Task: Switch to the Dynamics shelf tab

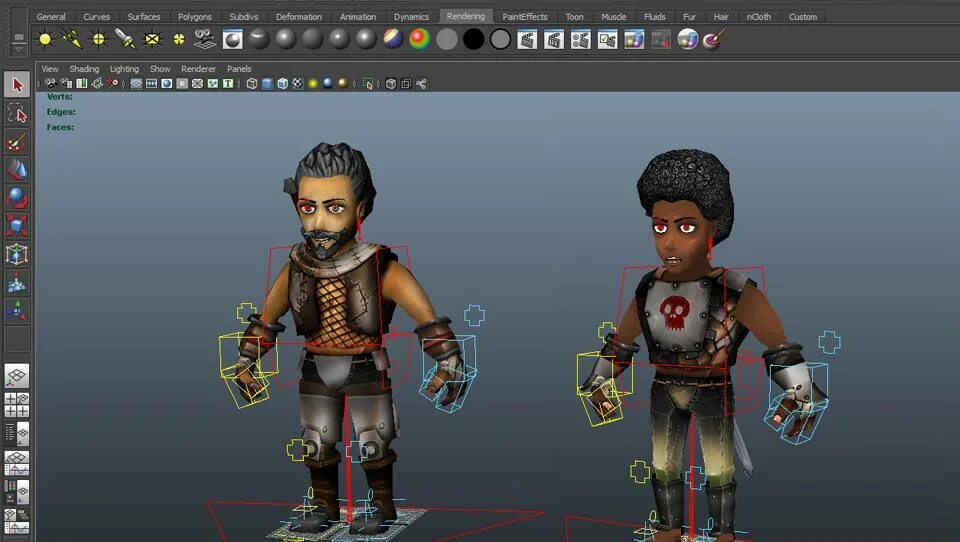Action: [411, 17]
